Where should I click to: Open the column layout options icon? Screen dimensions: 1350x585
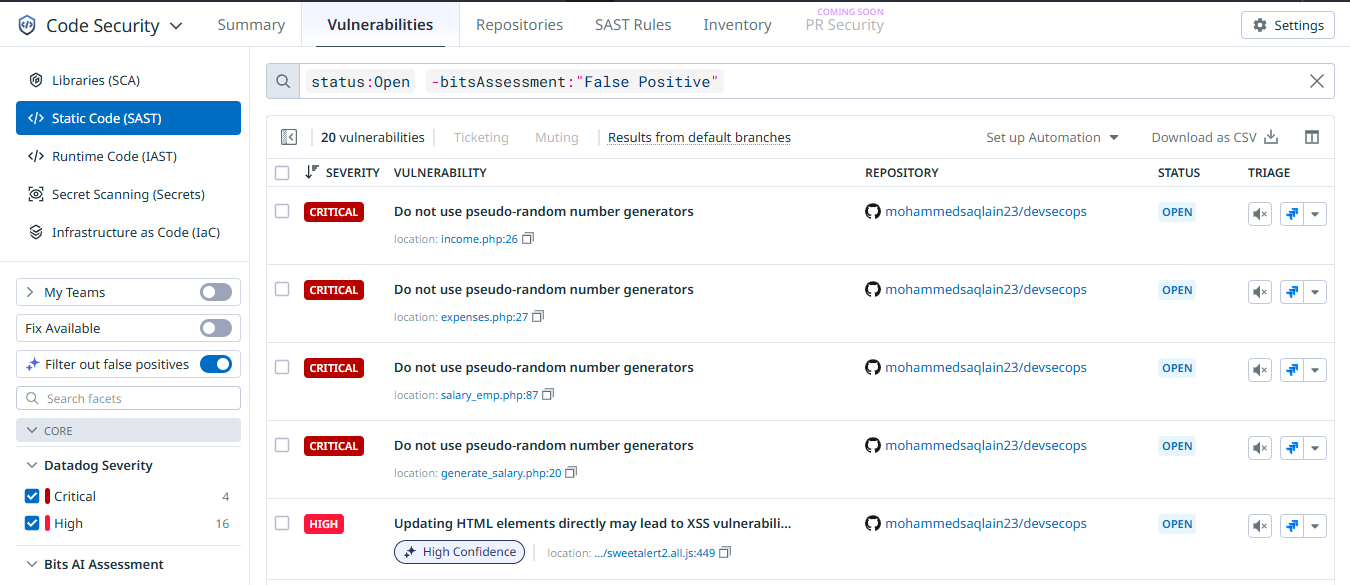(x=1312, y=138)
